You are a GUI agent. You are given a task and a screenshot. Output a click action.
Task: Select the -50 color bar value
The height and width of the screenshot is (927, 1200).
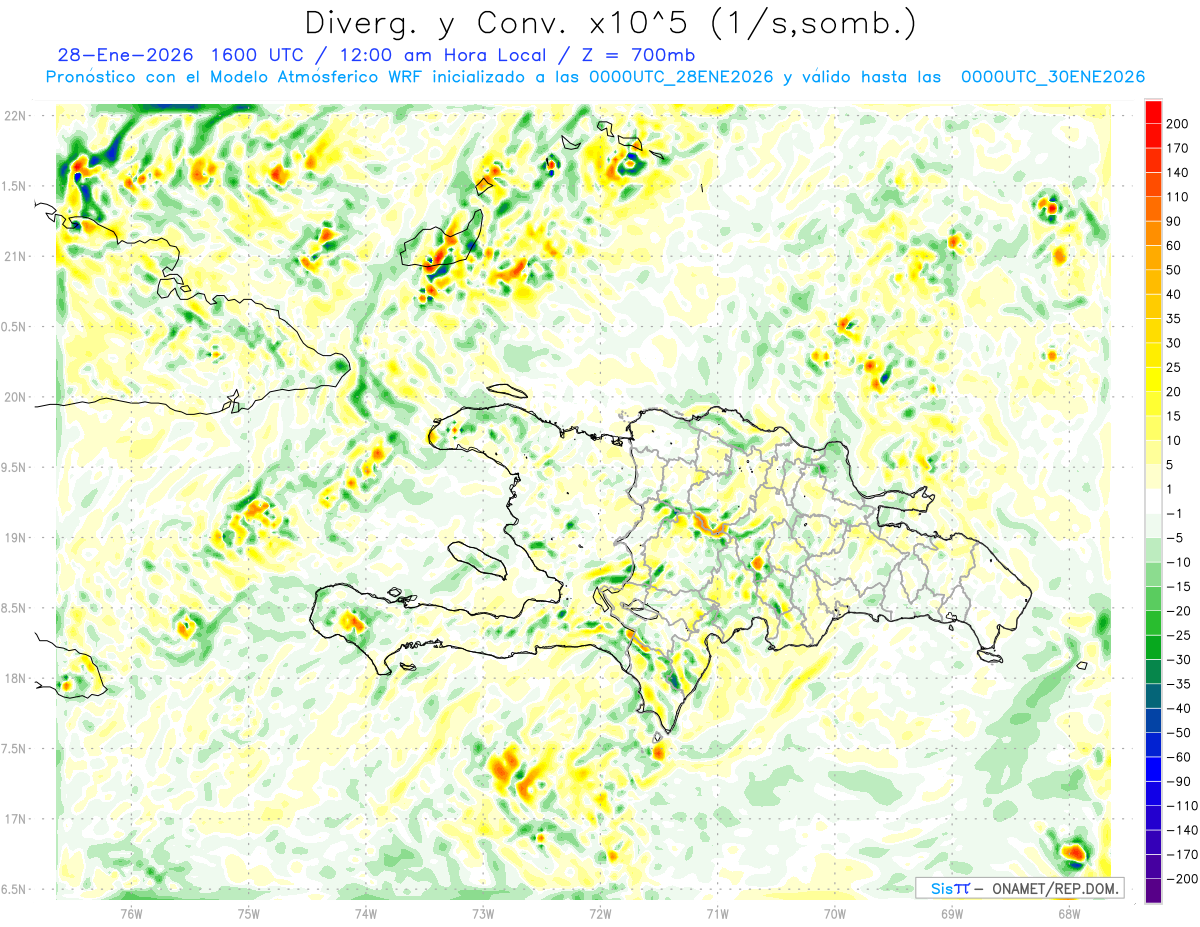1179,734
